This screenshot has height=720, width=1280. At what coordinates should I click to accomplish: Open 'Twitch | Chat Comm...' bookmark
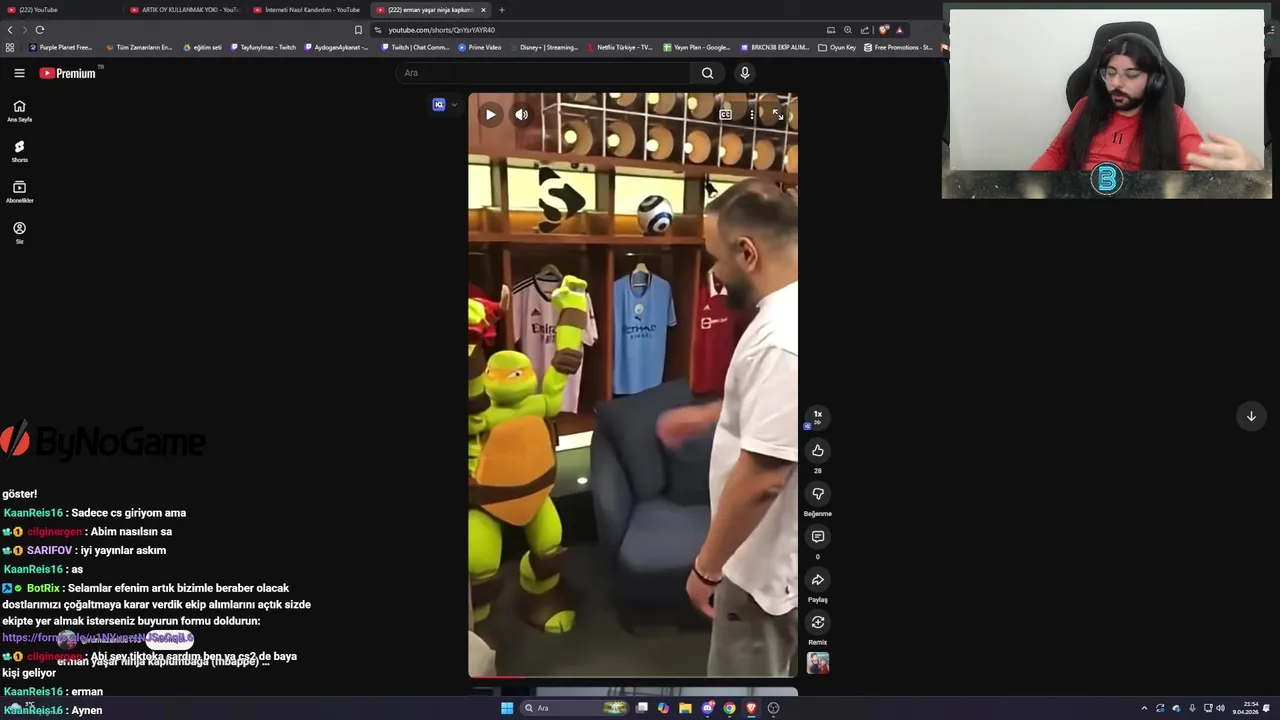[x=415, y=47]
